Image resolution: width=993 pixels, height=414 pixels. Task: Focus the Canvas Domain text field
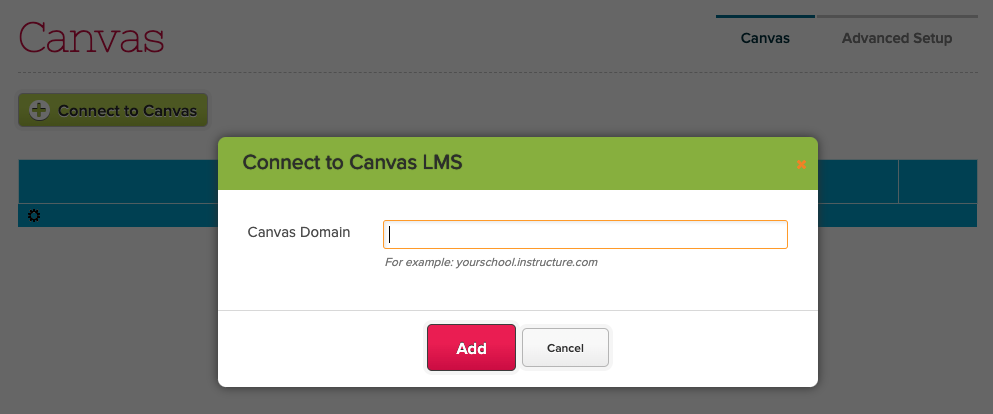point(585,234)
